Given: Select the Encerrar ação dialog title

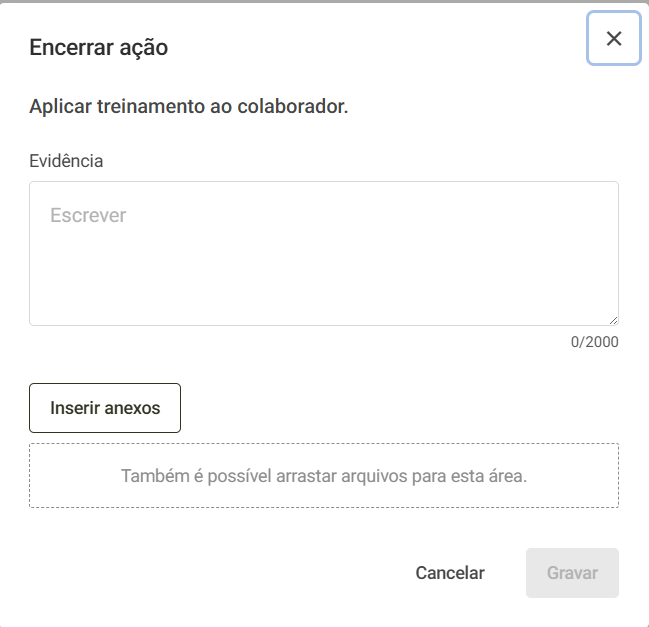Looking at the screenshot, I should coord(99,47).
